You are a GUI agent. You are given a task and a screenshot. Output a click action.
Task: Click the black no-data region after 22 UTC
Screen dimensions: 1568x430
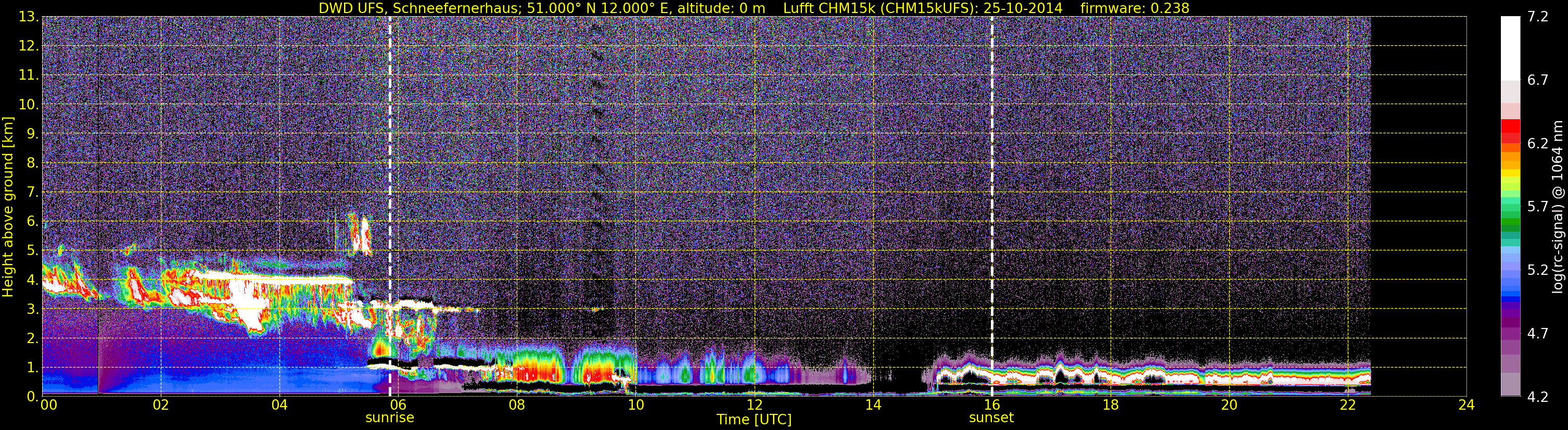[x=1418, y=206]
